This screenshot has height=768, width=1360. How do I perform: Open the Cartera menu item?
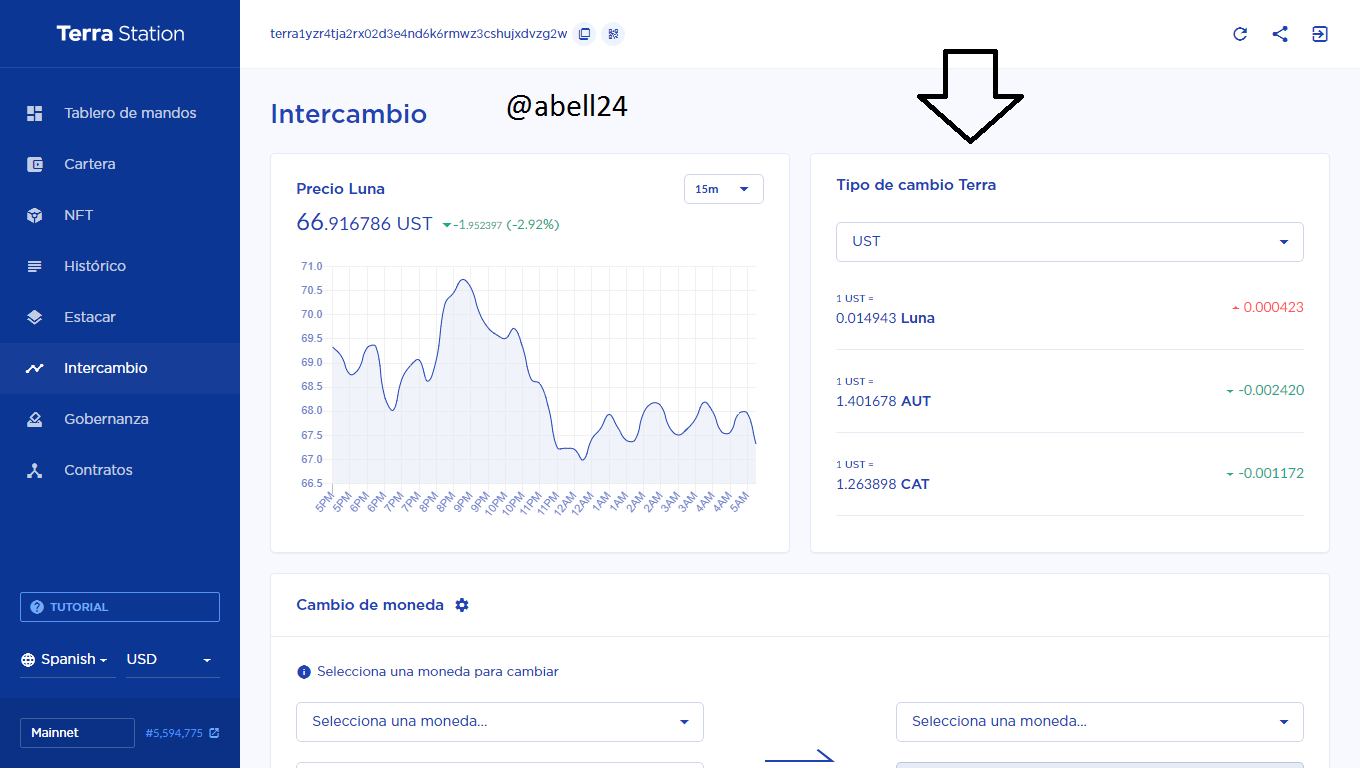120,164
